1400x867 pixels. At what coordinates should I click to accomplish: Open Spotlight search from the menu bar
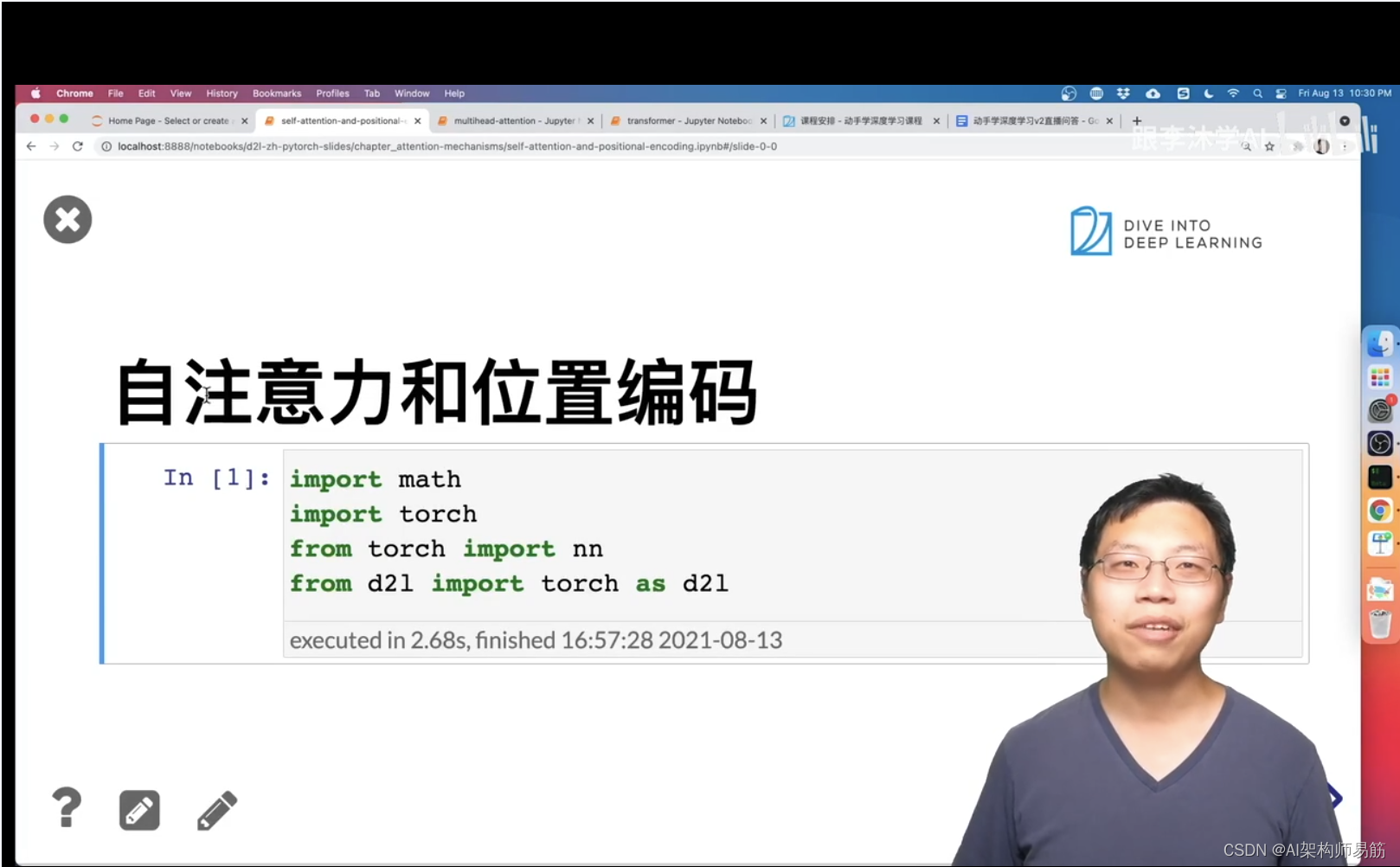tap(1257, 93)
